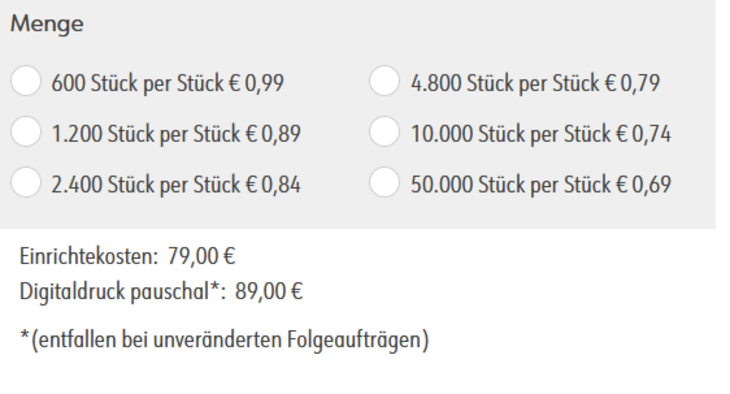Click the 89,00 € digital print value
The height and width of the screenshot is (394, 730).
point(269,292)
